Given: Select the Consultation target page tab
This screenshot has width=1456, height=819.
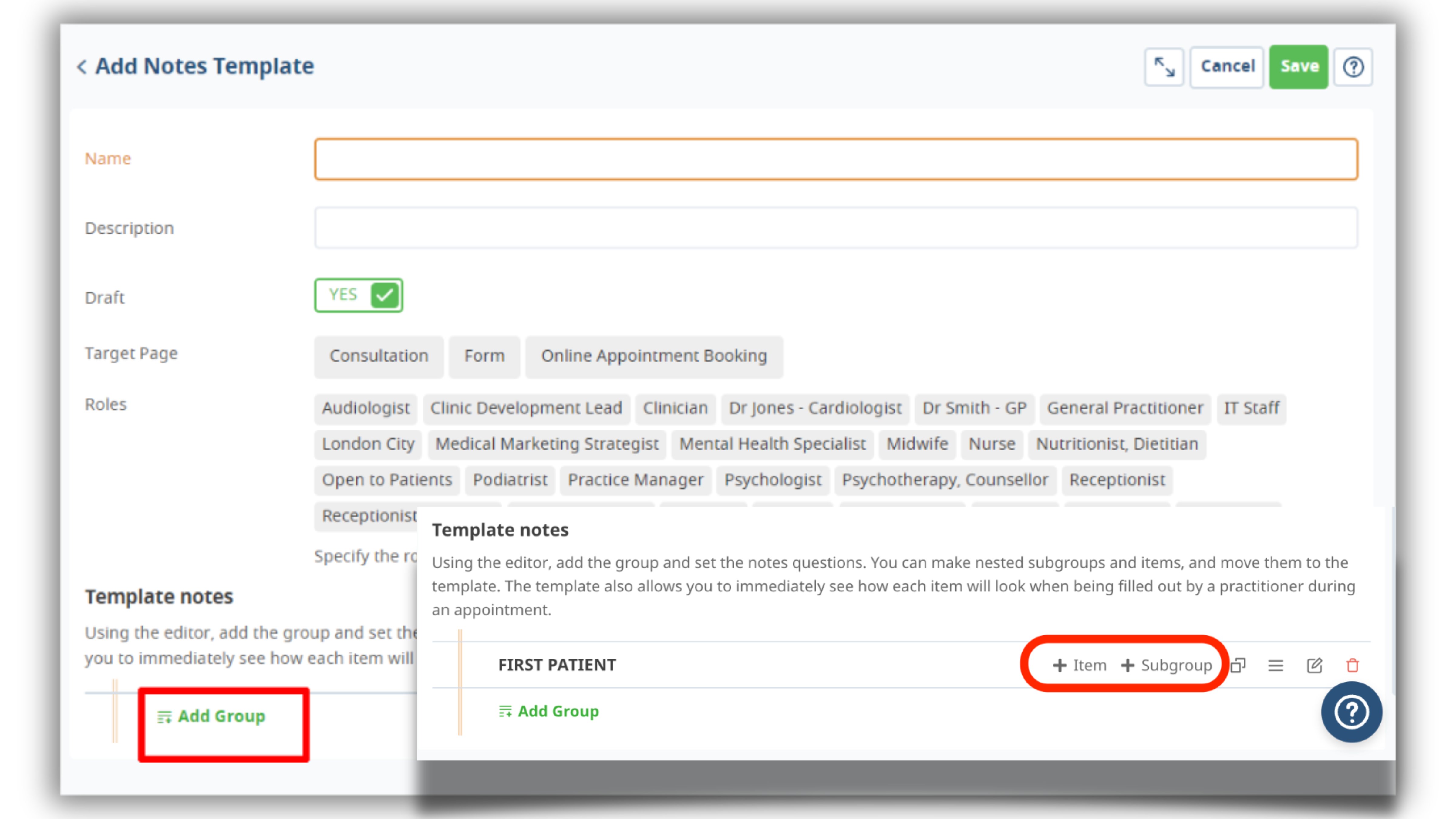Looking at the screenshot, I should (378, 355).
